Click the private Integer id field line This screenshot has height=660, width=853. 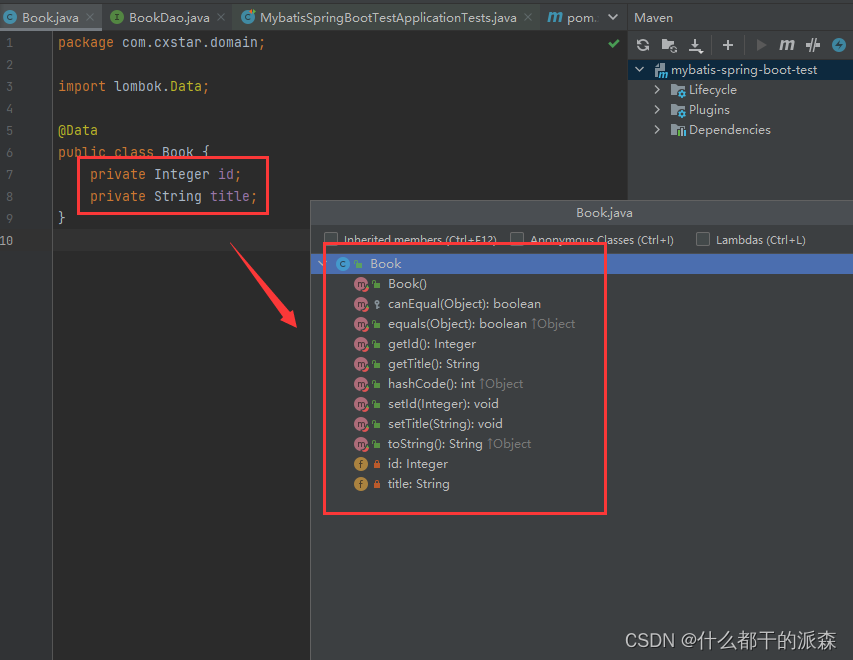(165, 174)
